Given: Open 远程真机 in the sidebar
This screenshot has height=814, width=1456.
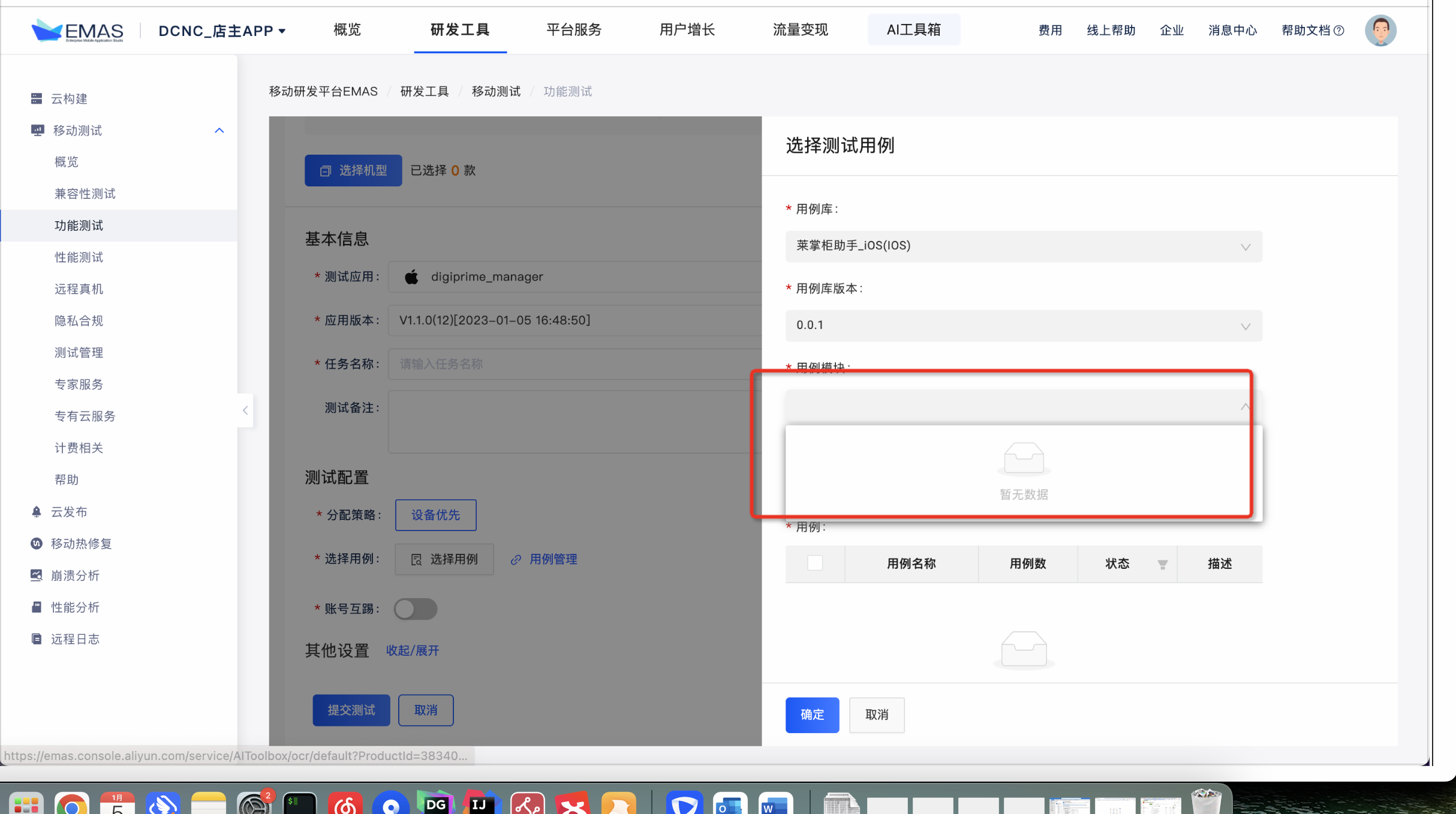Looking at the screenshot, I should click(x=79, y=289).
